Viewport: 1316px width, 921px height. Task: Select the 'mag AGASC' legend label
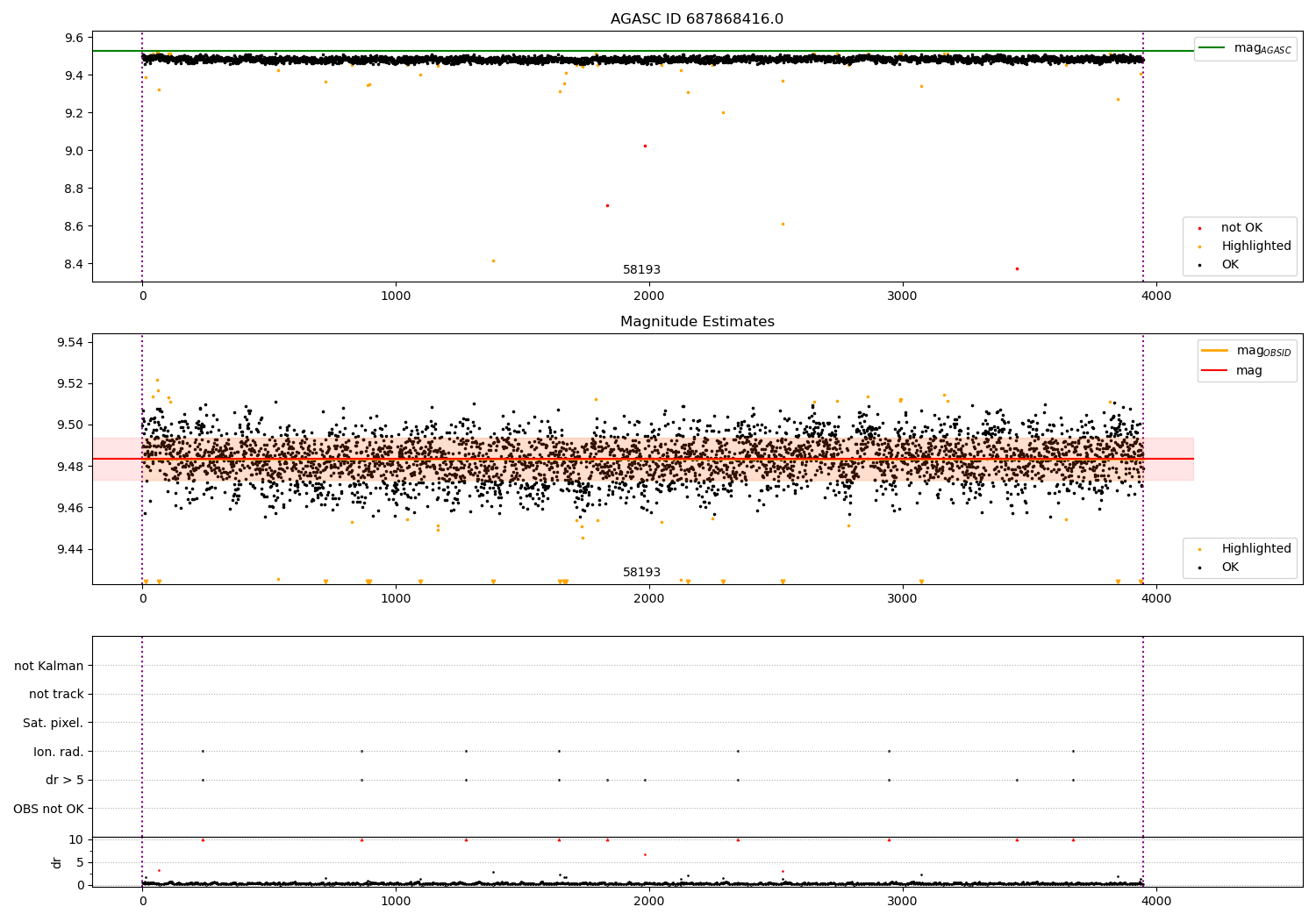pyautogui.click(x=1262, y=48)
